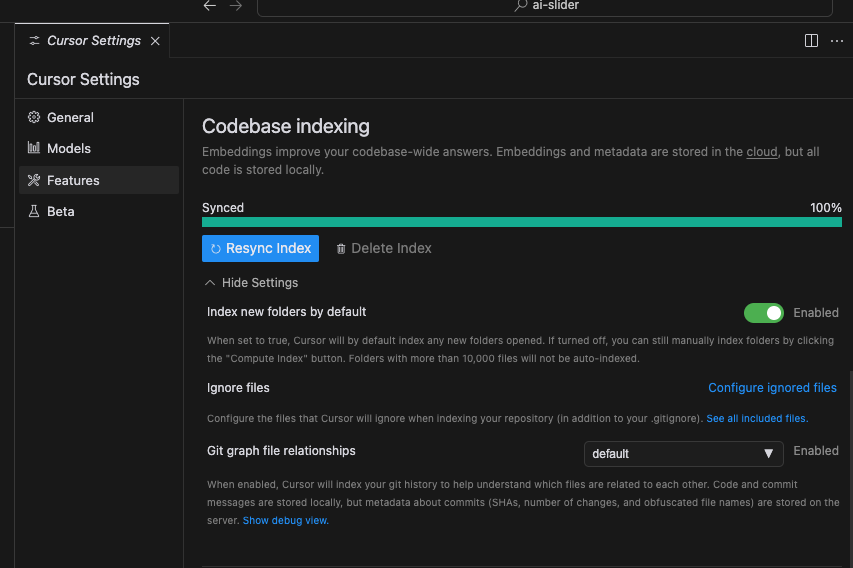Screen dimensions: 853x568
Task: Click the split editor layout icon
Action: 811,41
